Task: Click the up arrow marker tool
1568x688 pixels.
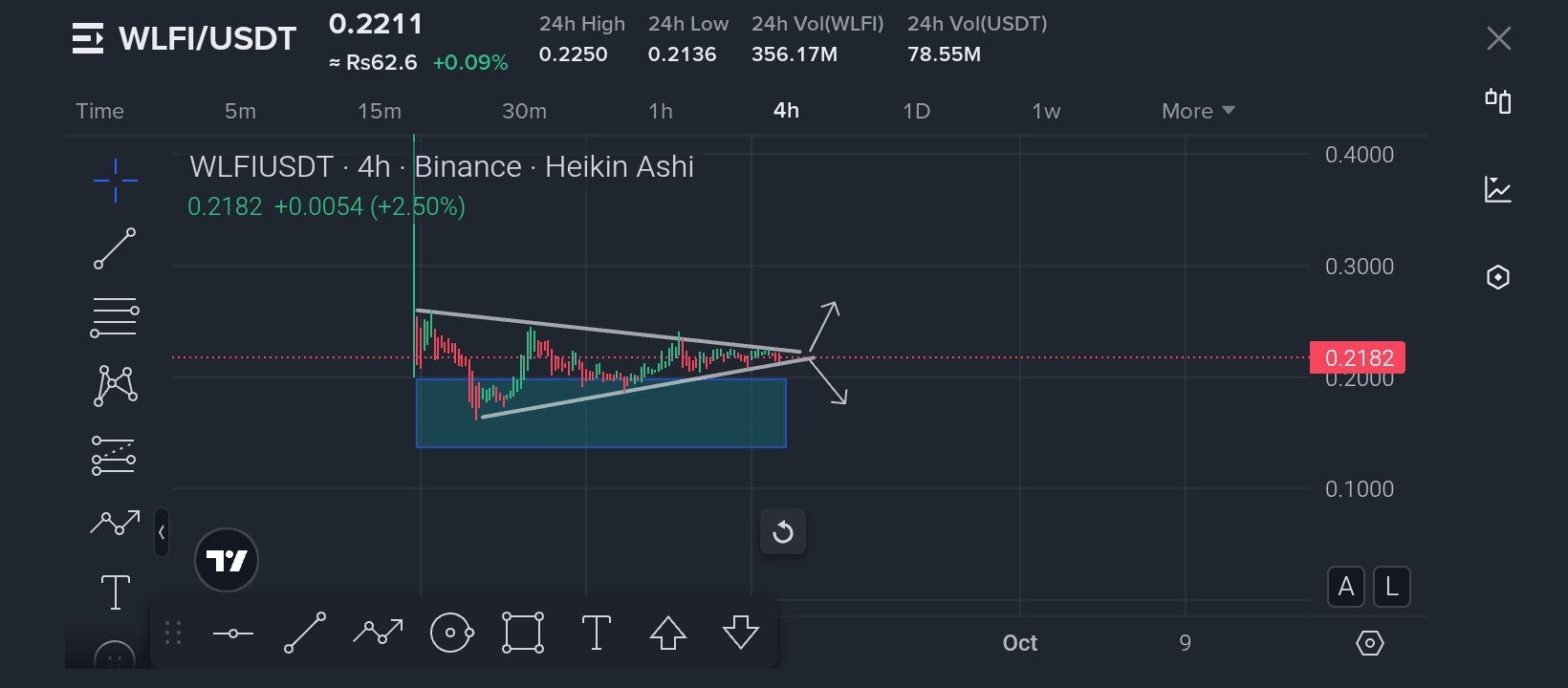Action: pos(668,633)
